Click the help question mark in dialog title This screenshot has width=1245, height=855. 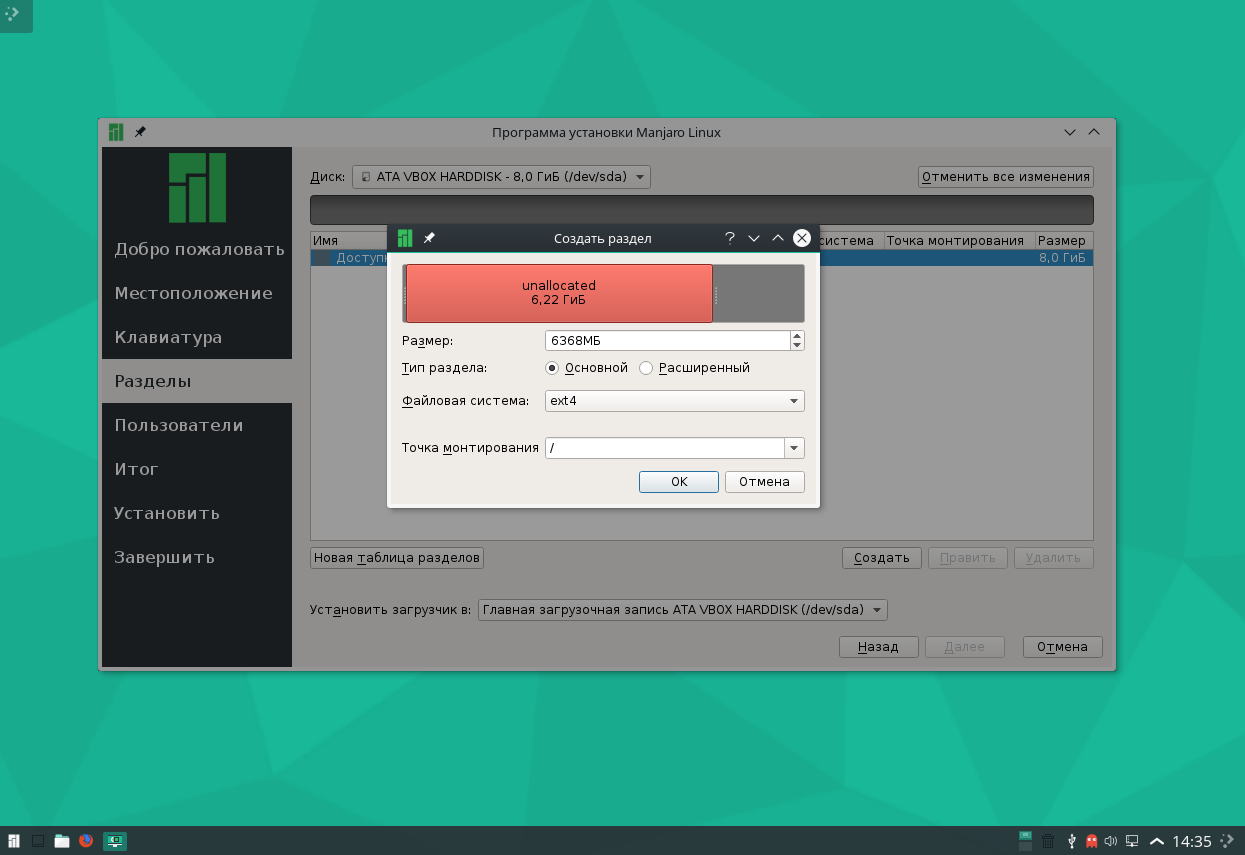pyautogui.click(x=730, y=238)
